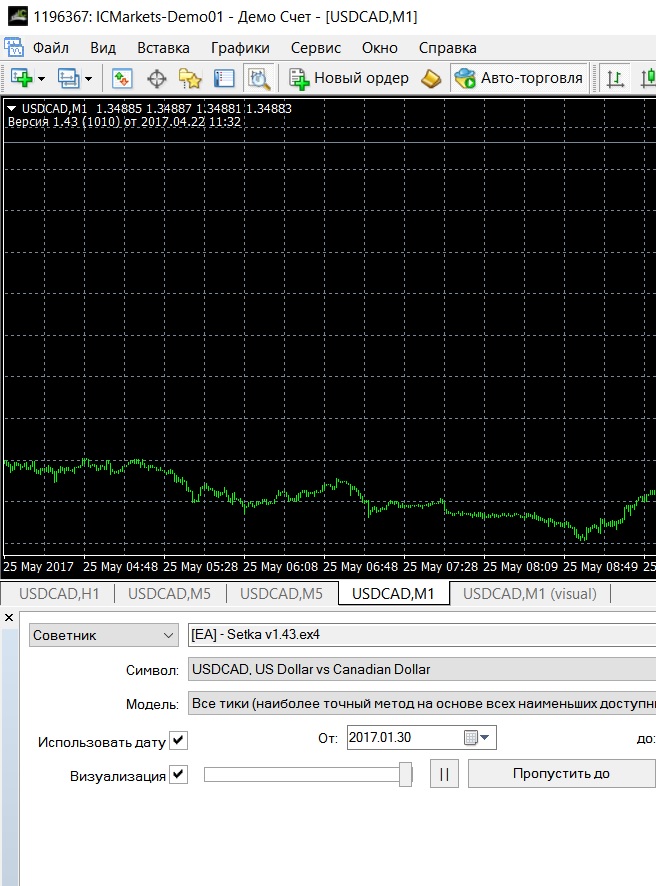Toggle the Визуализация checkbox
The width and height of the screenshot is (656, 886).
click(x=179, y=774)
